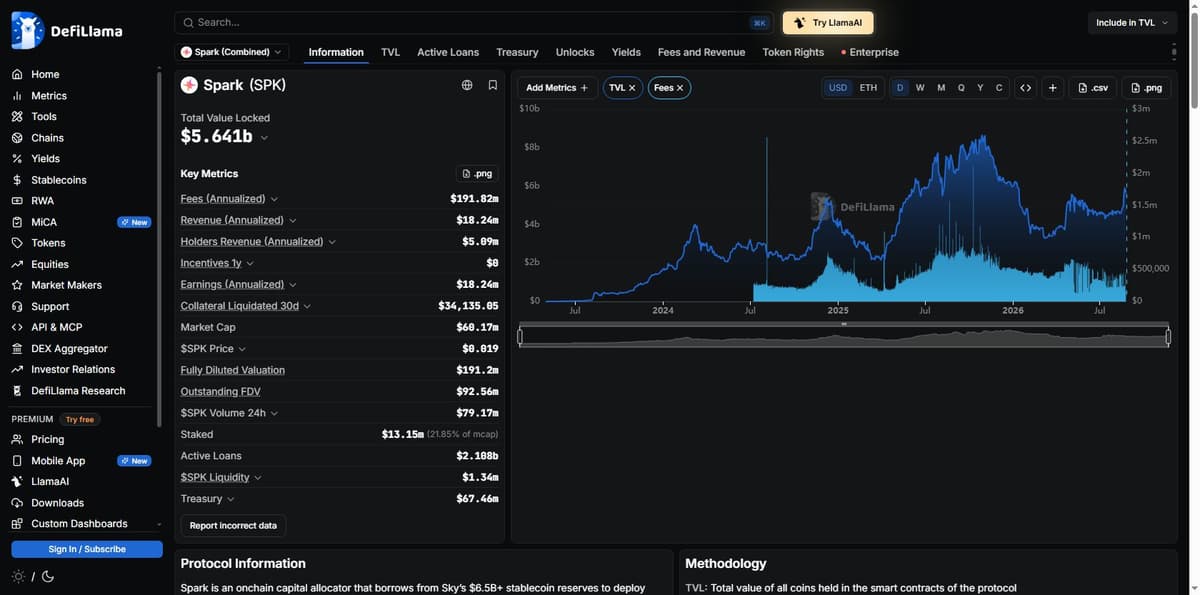This screenshot has width=1200, height=595.
Task: Switch chart denomination to ETH
Action: pos(868,88)
